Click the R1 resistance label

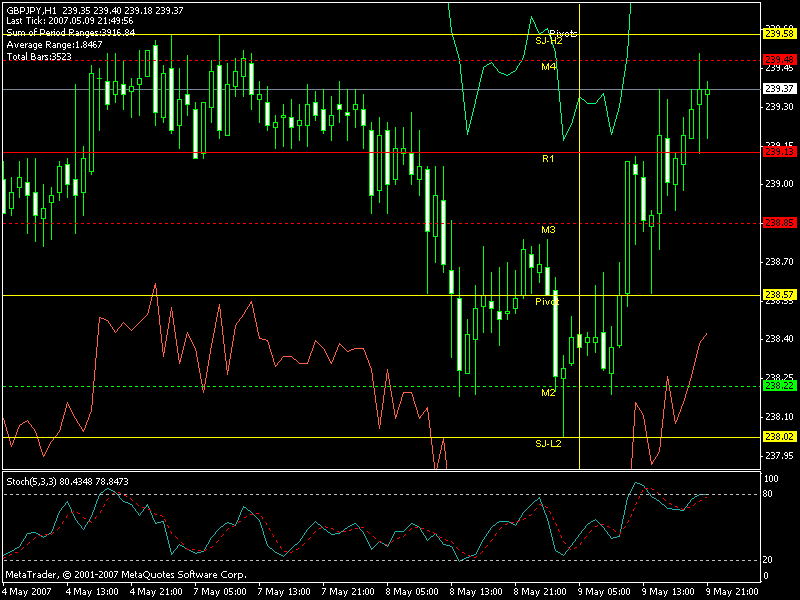click(548, 159)
